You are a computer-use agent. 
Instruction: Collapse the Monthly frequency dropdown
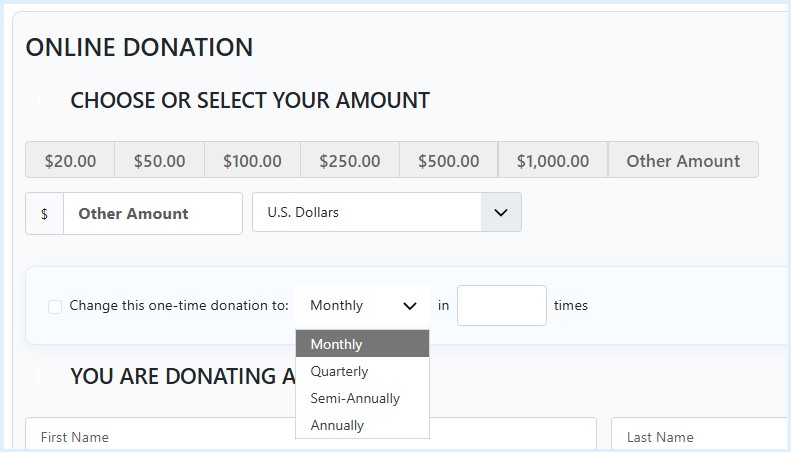coord(362,306)
